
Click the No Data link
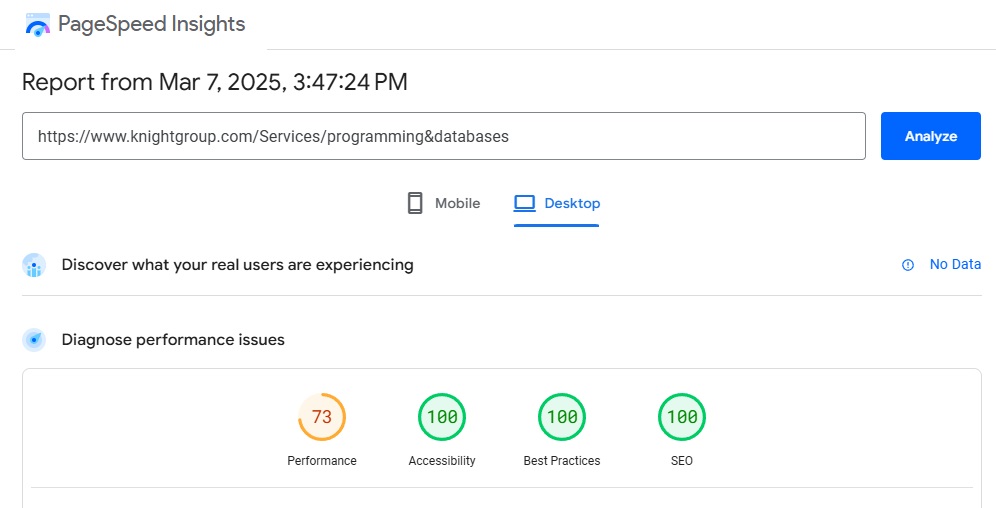coord(955,264)
